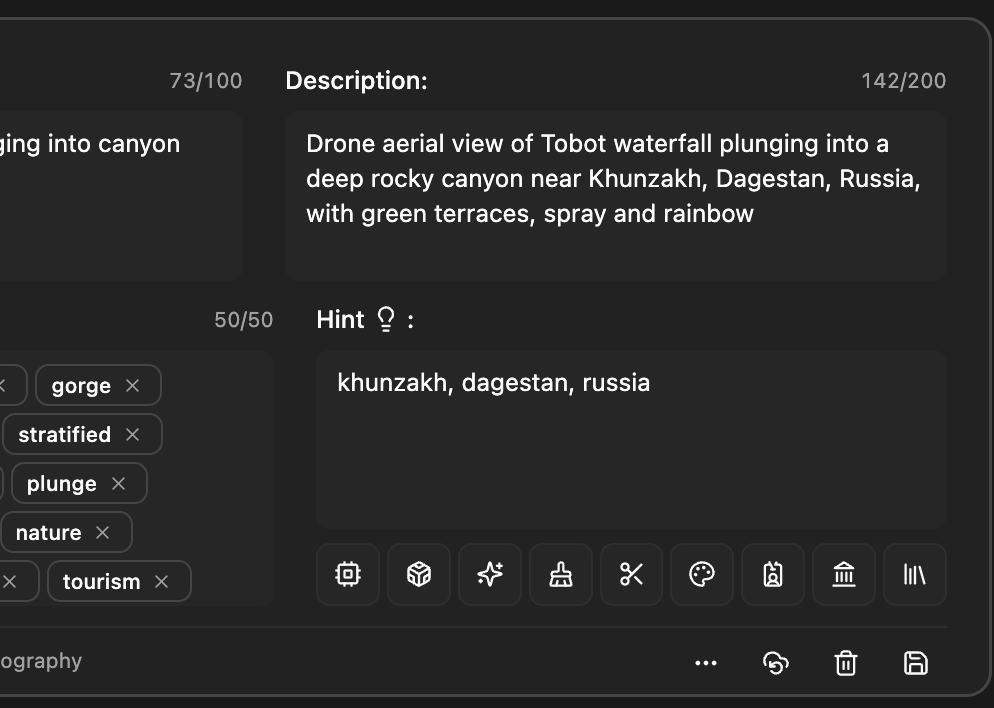Open the color palette icon
Screen dimensions: 994x708
pos(702,574)
